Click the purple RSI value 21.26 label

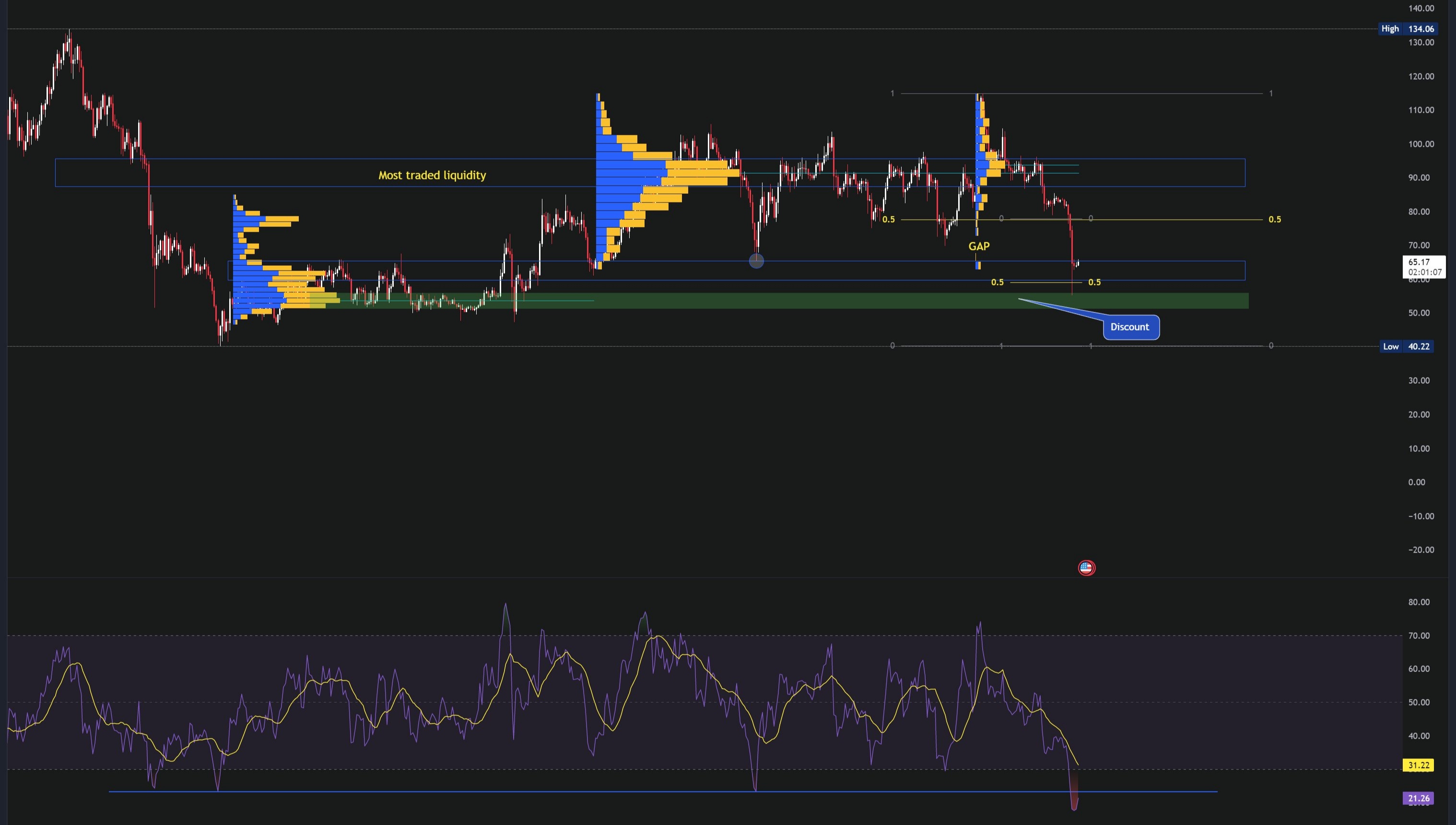[1418, 798]
